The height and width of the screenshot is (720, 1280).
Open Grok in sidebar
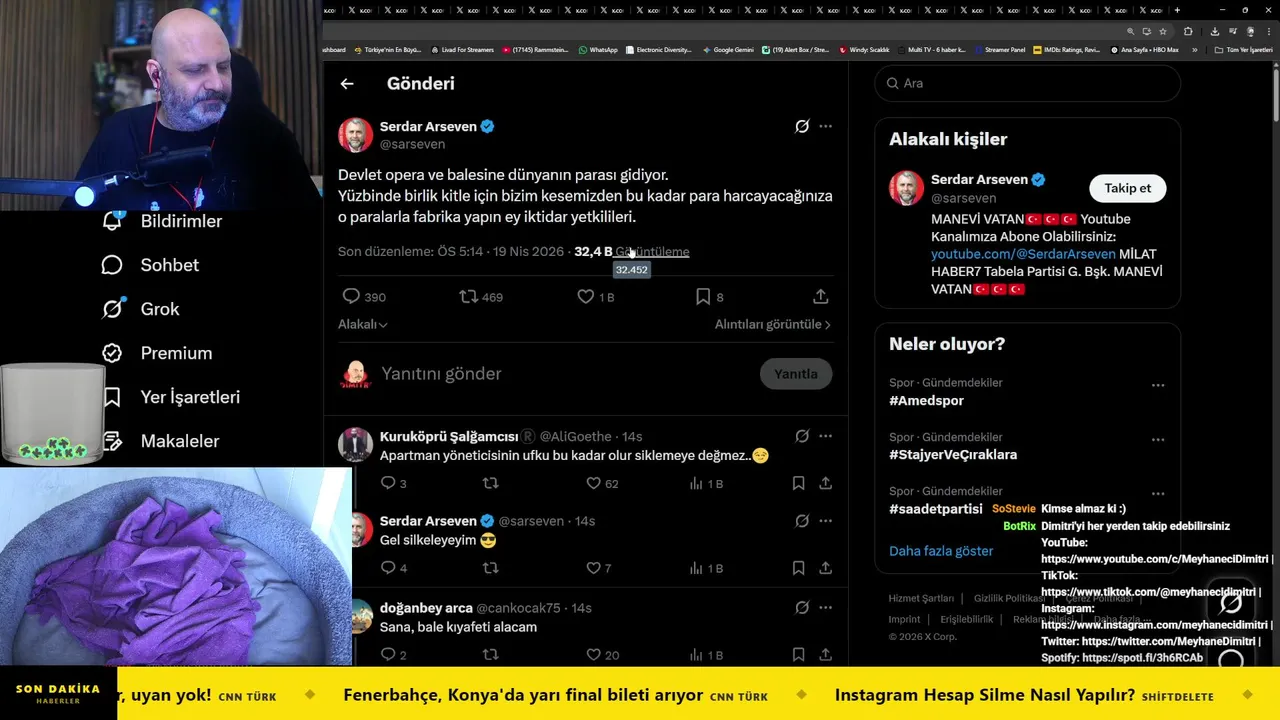141,309
